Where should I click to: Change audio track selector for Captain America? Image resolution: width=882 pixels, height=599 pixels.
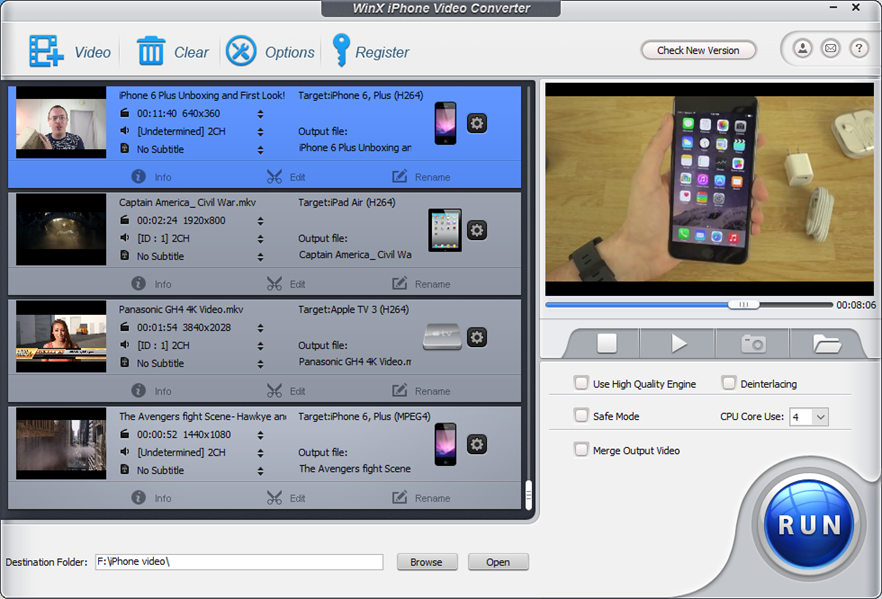[260, 239]
